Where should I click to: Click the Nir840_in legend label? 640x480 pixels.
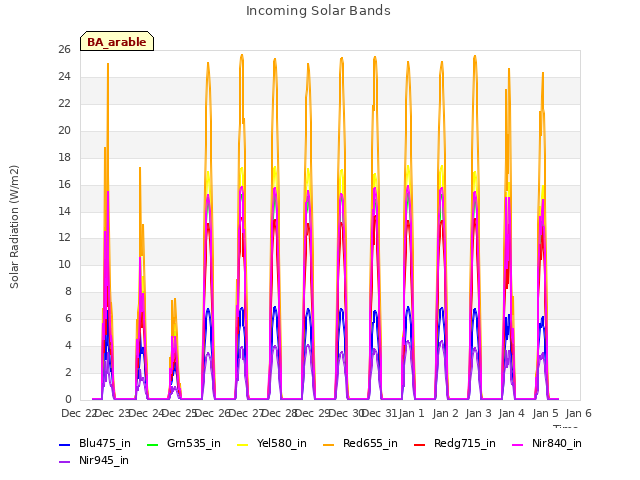tap(557, 443)
